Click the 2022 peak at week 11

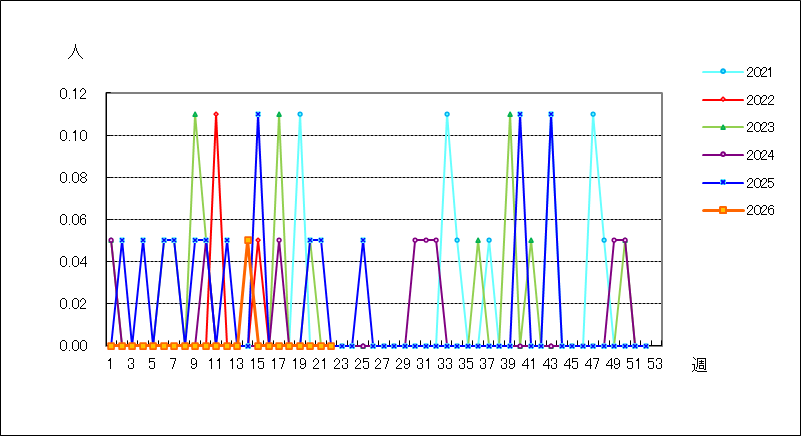pos(216,114)
